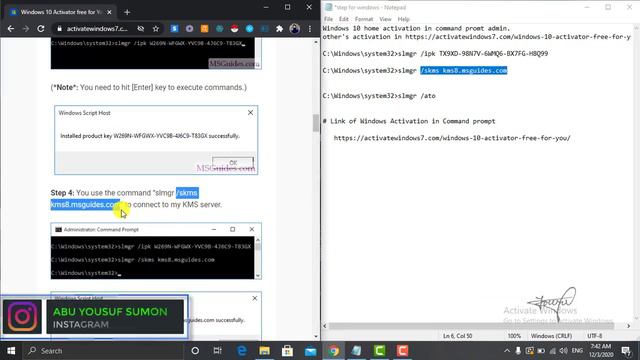Image resolution: width=640 pixels, height=360 pixels.
Task: Click Notepad horizontal scrollbar
Action: click(471, 326)
